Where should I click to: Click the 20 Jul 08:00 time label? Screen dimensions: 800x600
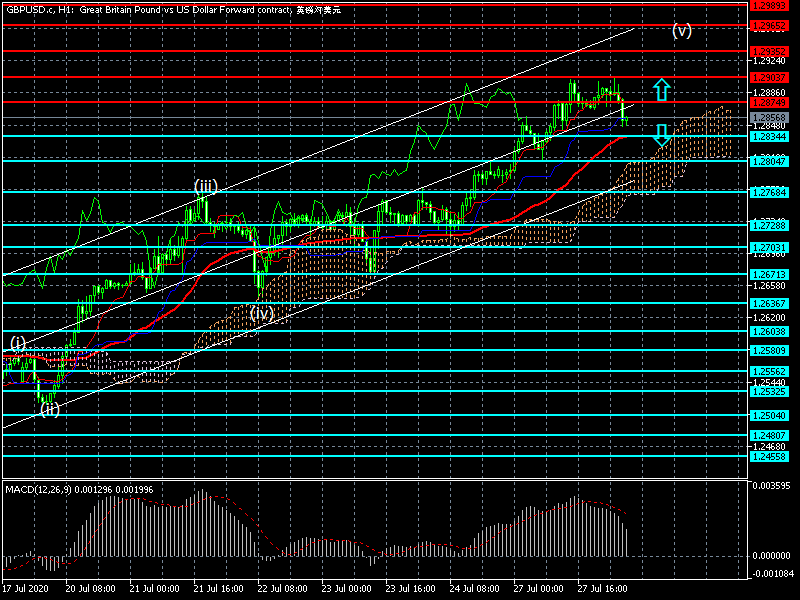[91, 589]
